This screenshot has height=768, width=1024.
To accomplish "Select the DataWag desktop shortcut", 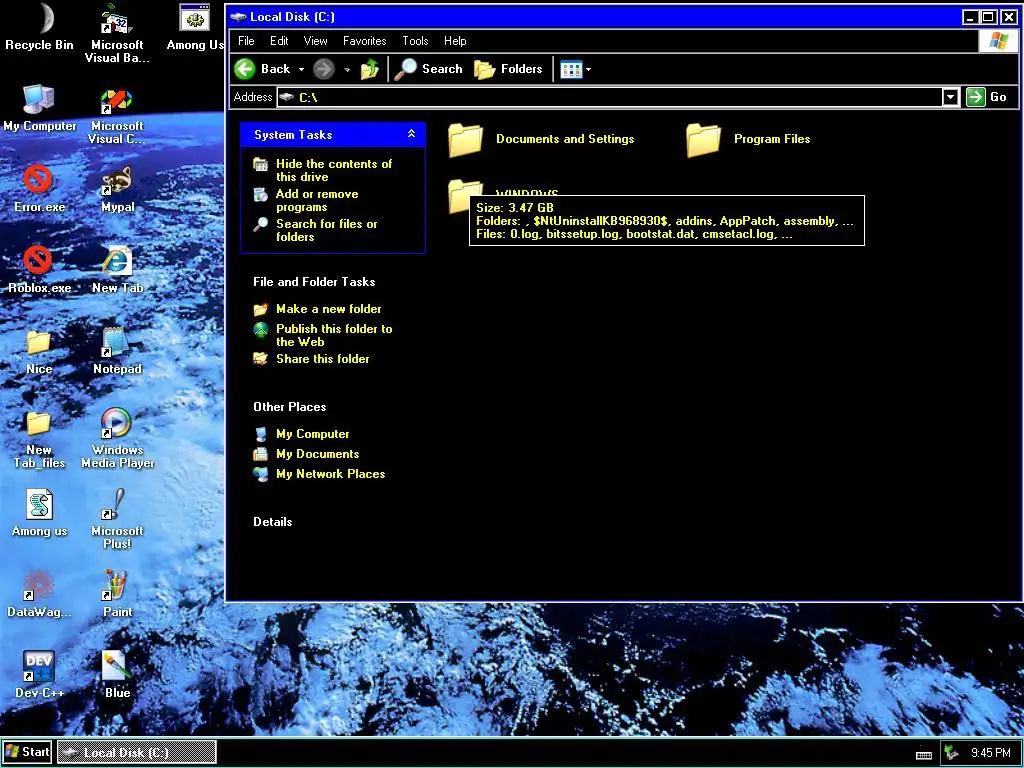I will (x=39, y=594).
